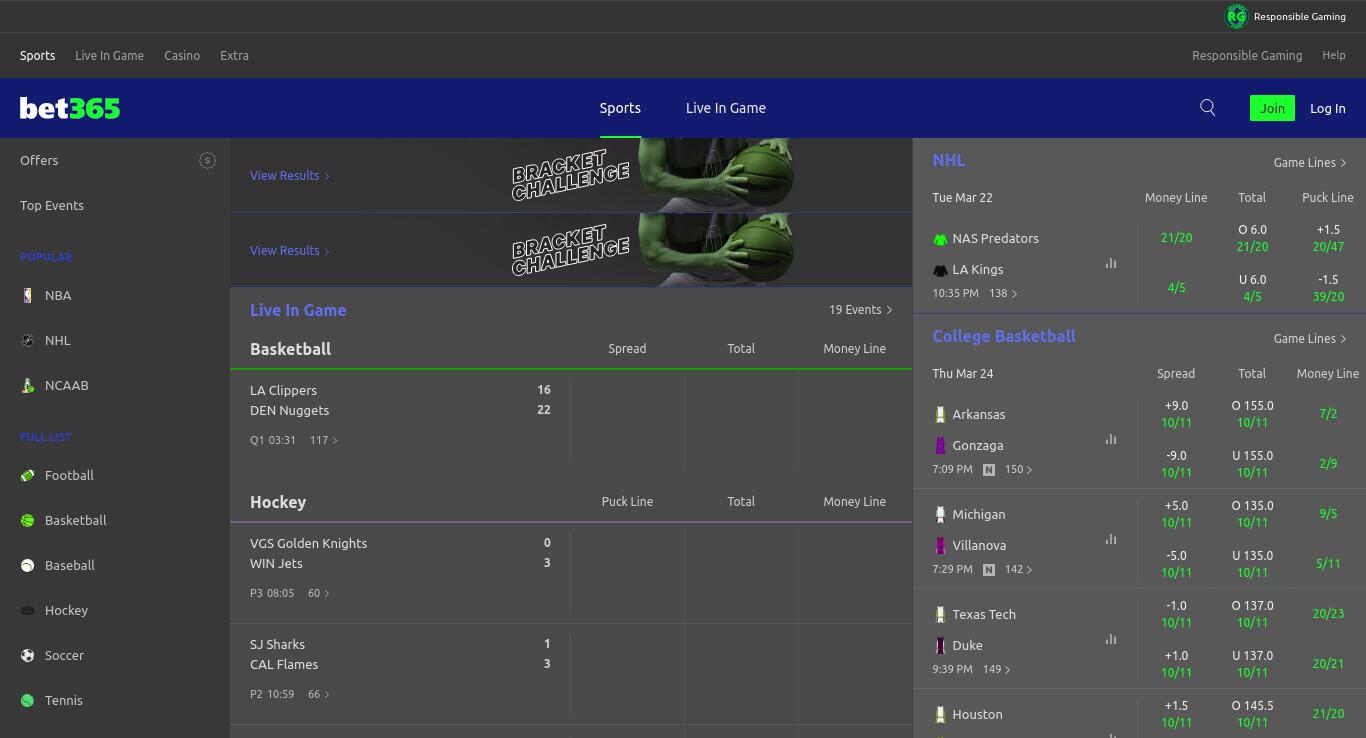This screenshot has width=1366, height=738.
Task: Open the Help link
Action: point(1334,55)
